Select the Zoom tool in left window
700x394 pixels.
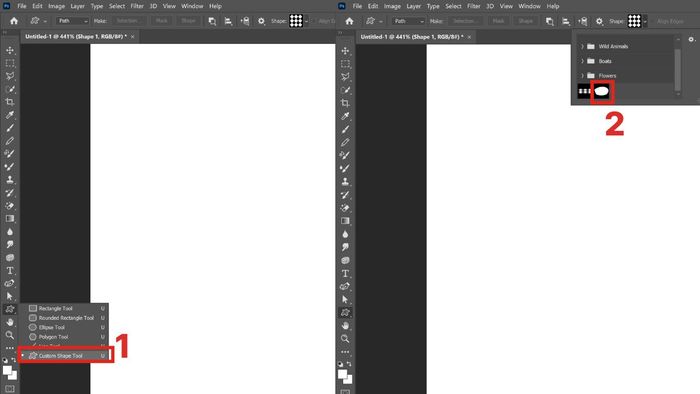point(10,335)
